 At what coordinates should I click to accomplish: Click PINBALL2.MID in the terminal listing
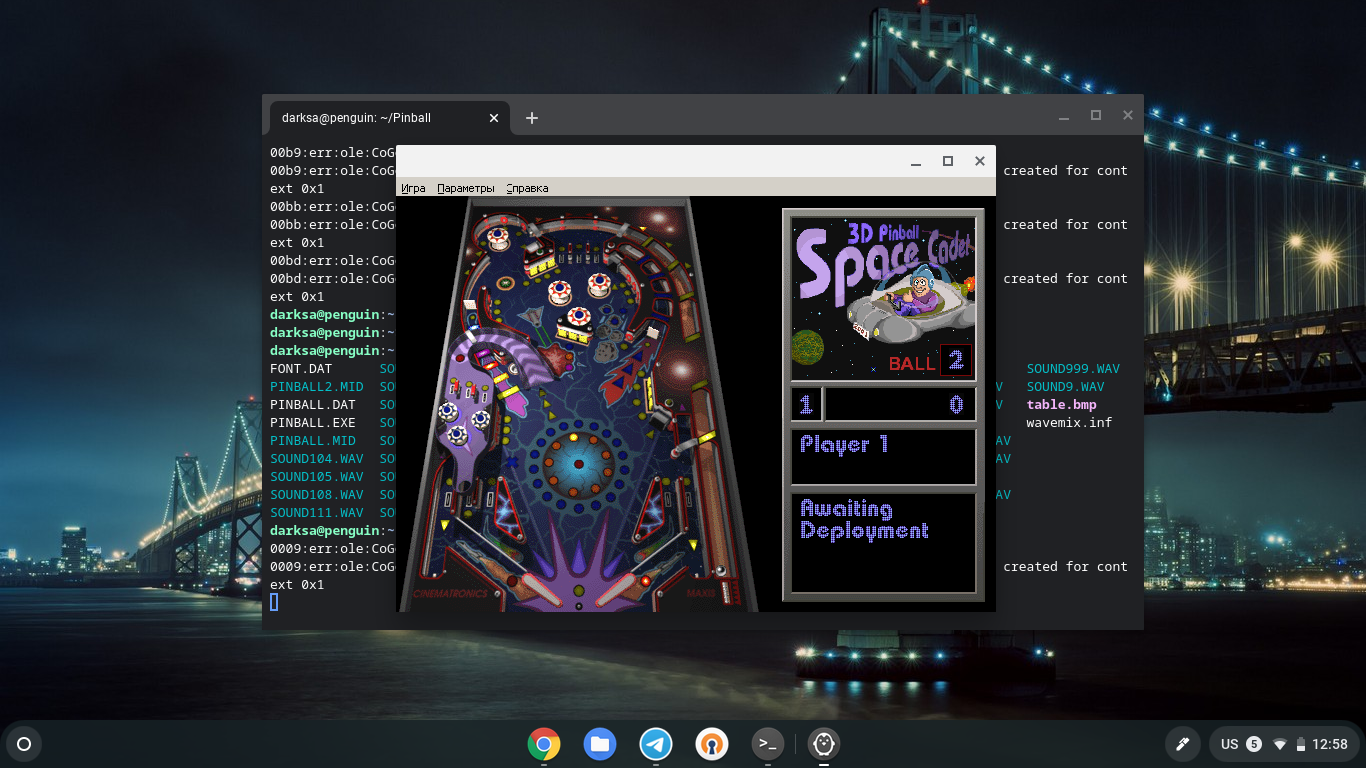tap(317, 386)
